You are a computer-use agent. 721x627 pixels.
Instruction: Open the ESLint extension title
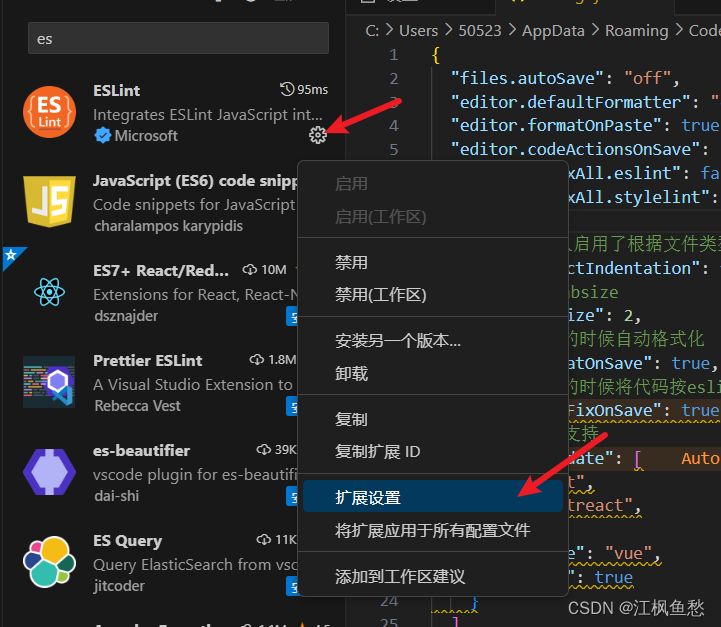116,91
